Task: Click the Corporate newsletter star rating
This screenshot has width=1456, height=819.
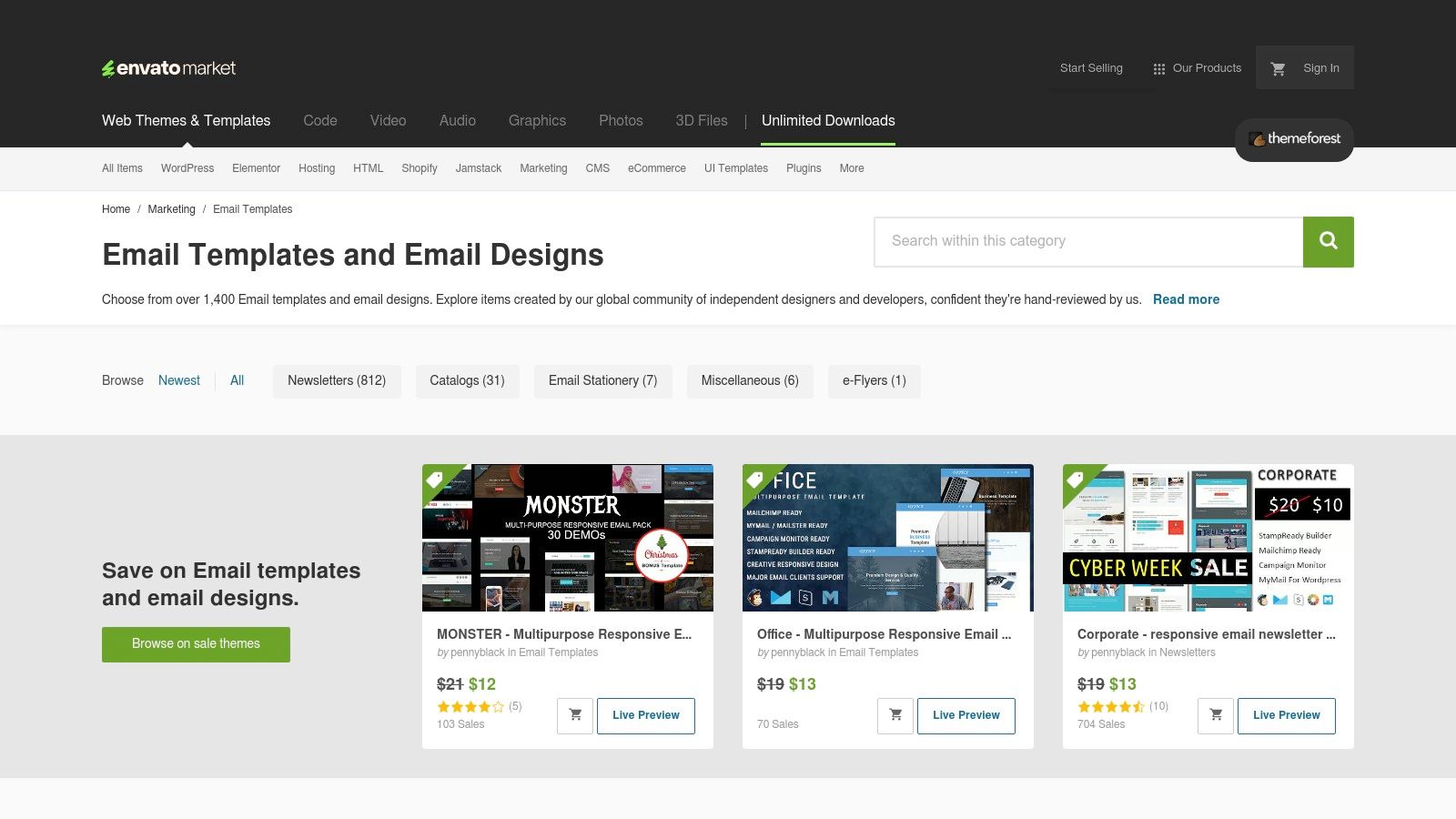Action: coord(1111,706)
